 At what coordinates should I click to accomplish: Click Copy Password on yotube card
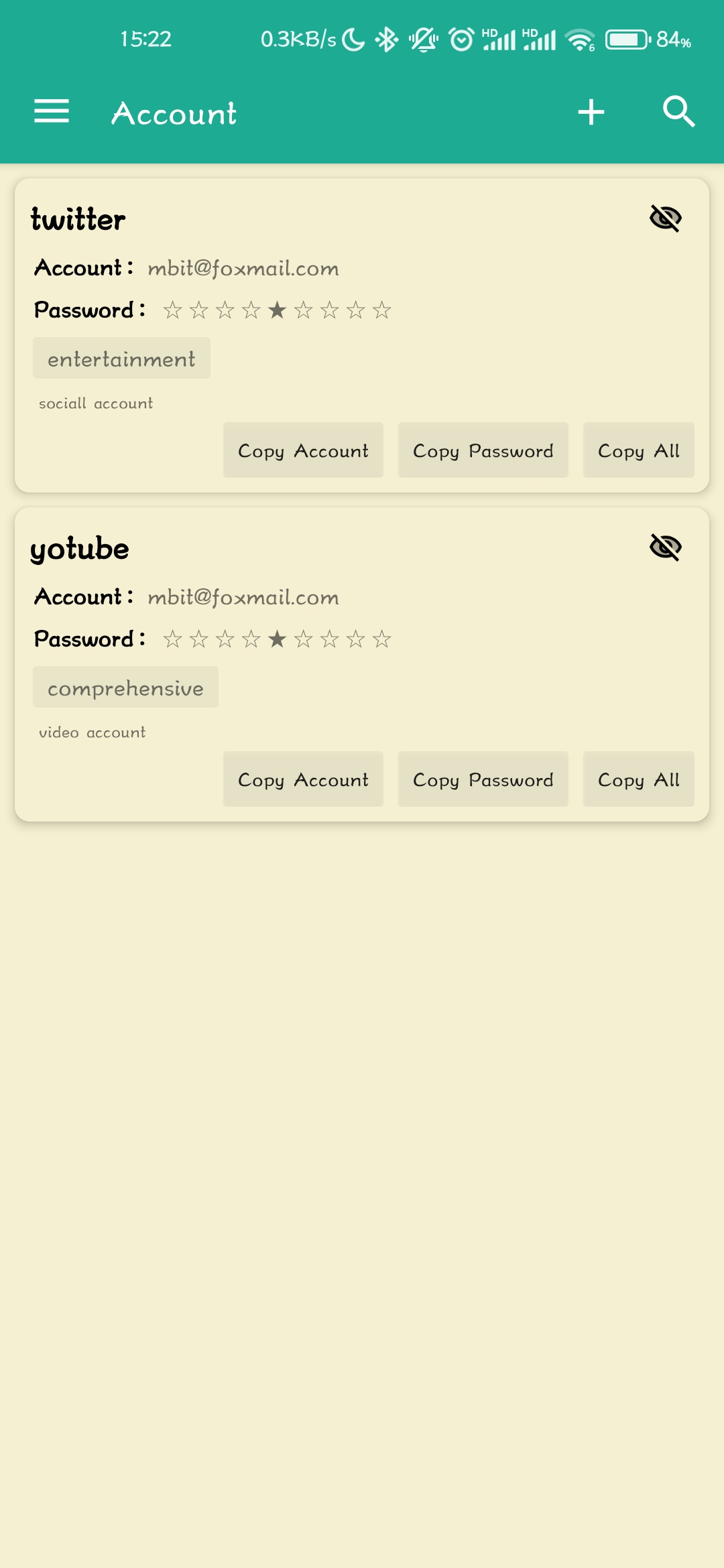click(483, 779)
